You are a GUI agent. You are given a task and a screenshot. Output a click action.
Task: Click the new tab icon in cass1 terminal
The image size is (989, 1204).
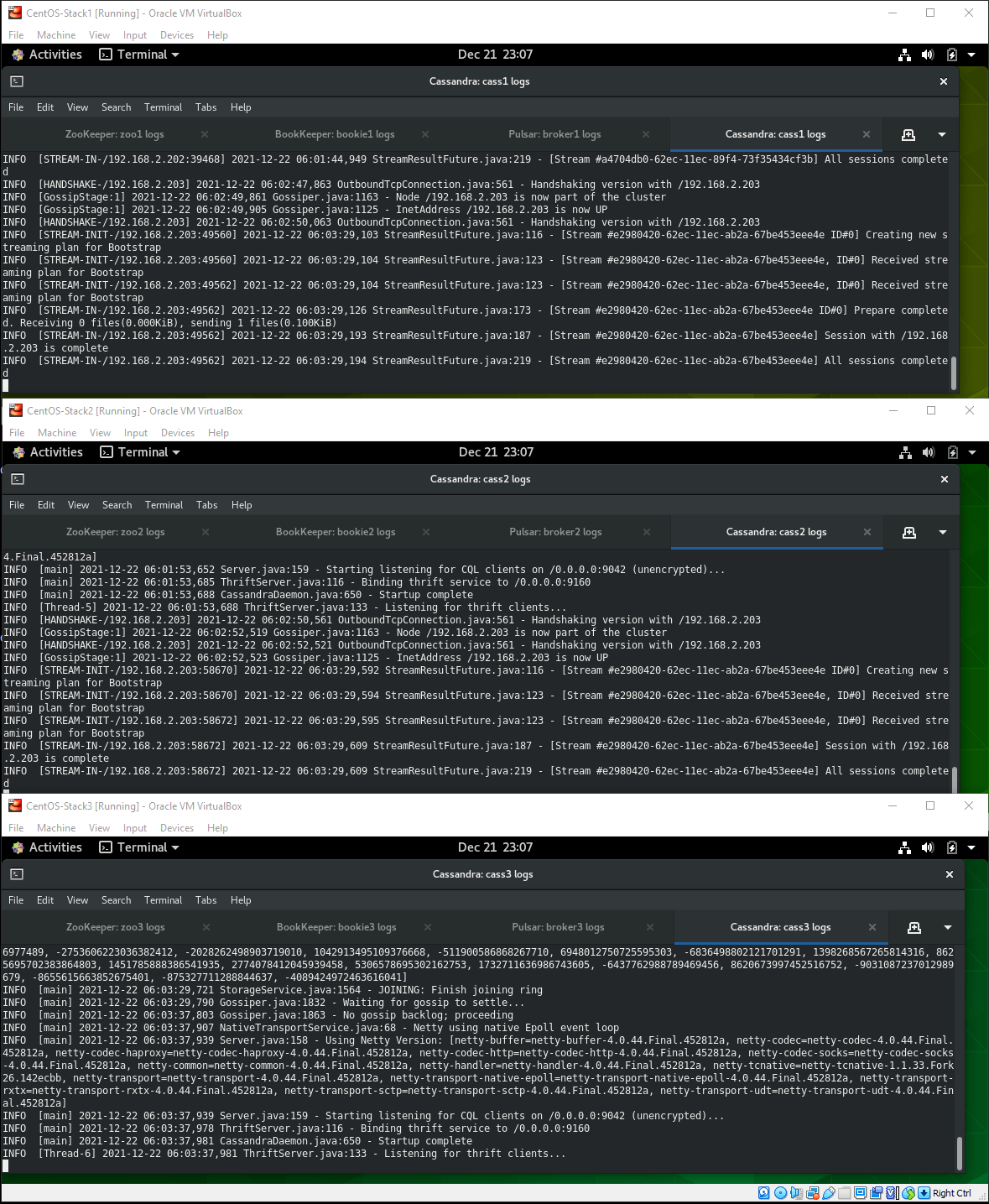click(908, 134)
